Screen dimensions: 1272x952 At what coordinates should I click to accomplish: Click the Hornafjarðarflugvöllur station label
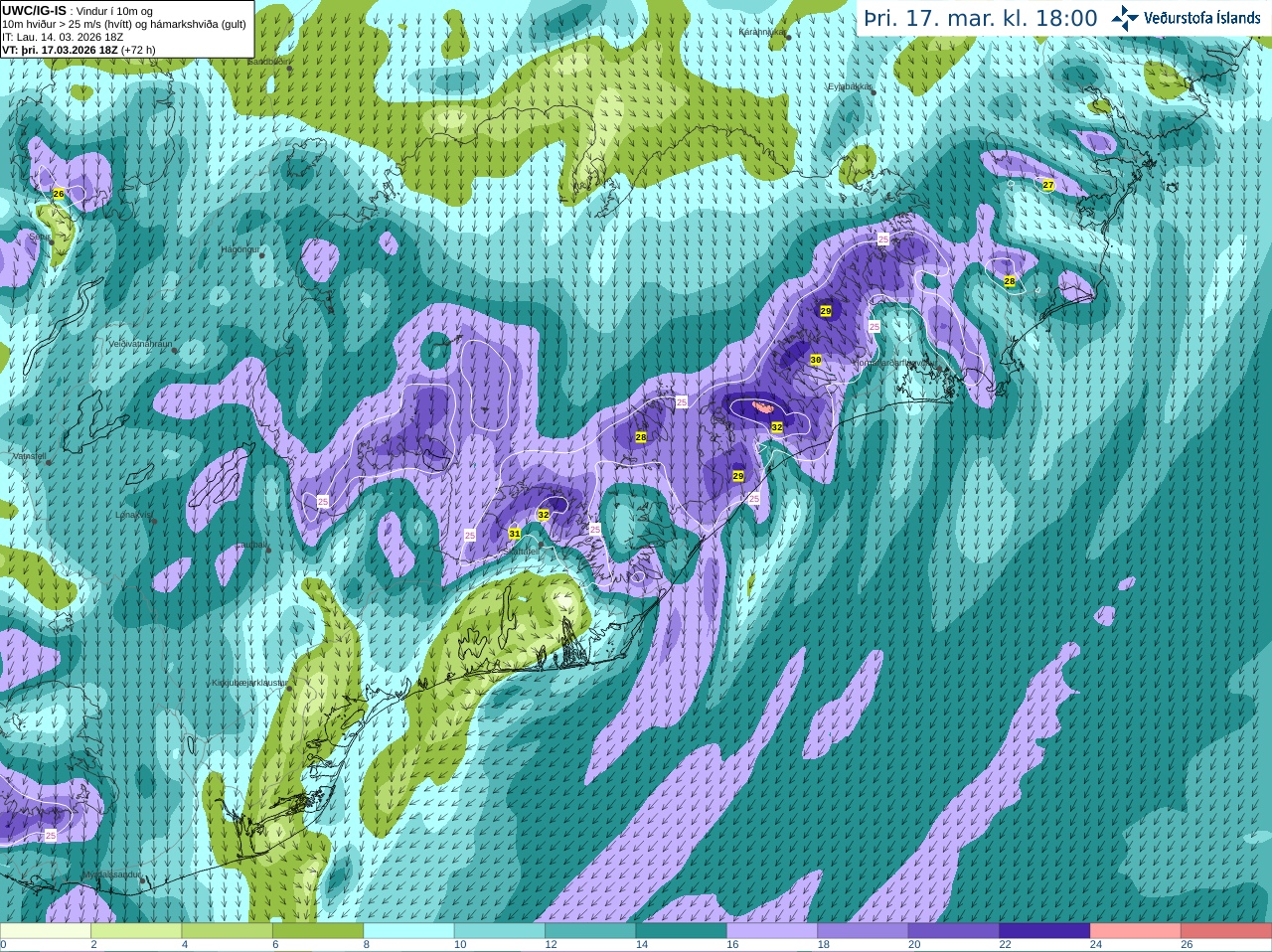[x=894, y=363]
